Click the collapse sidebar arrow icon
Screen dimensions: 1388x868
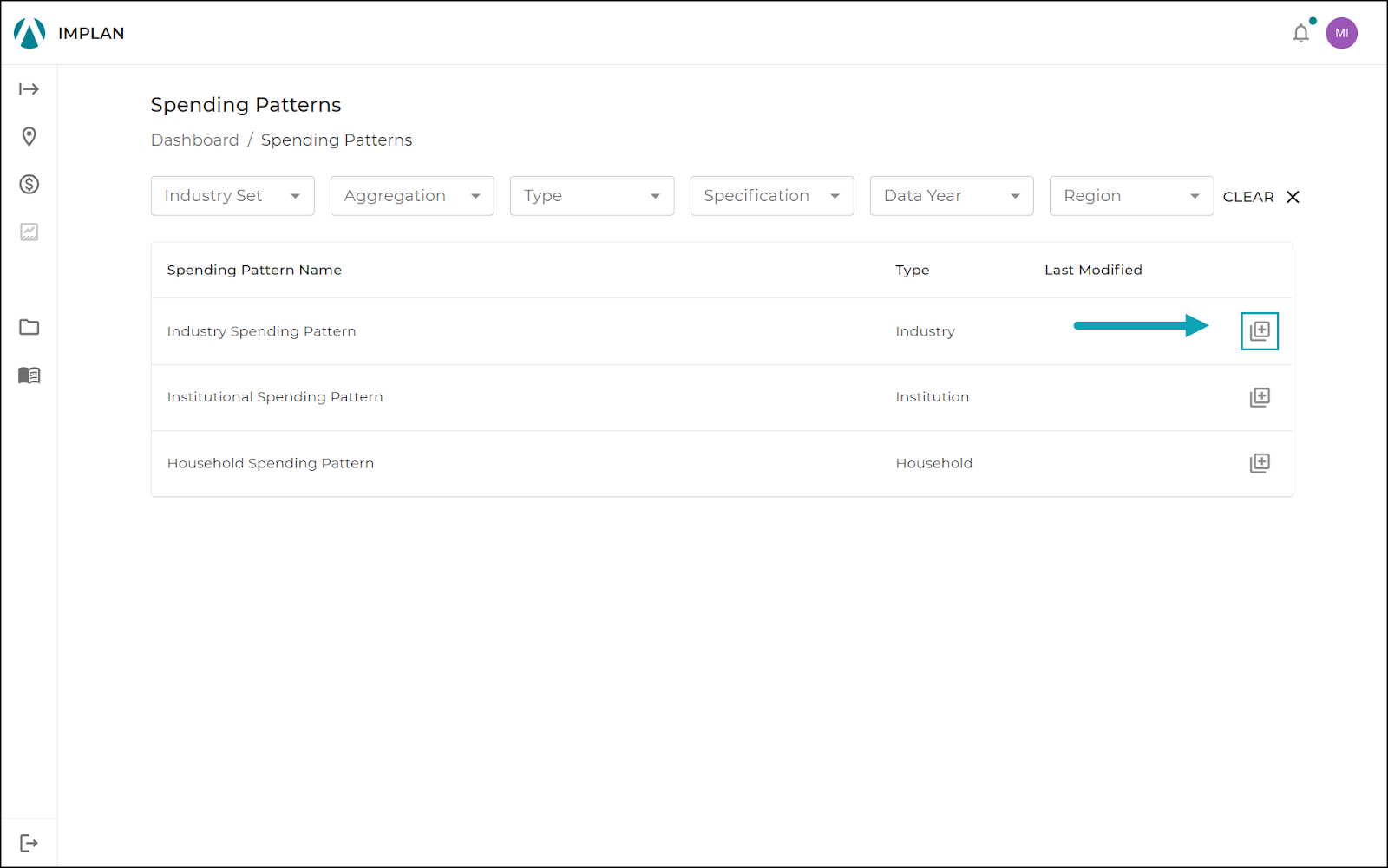point(29,88)
